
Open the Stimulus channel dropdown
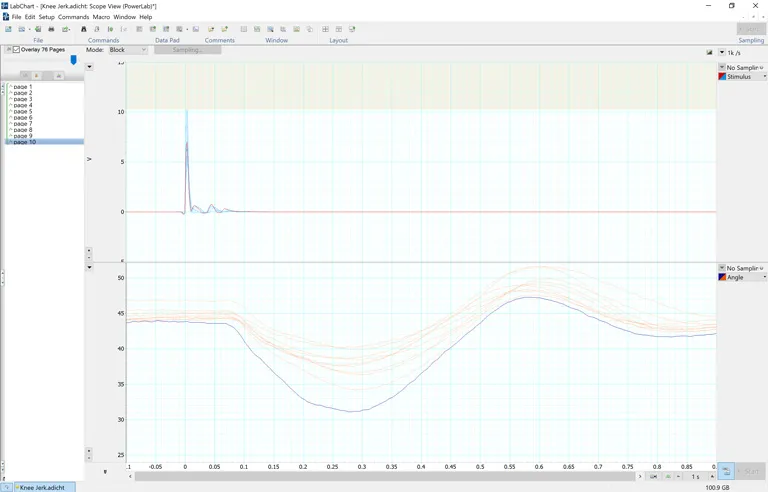tap(741, 76)
